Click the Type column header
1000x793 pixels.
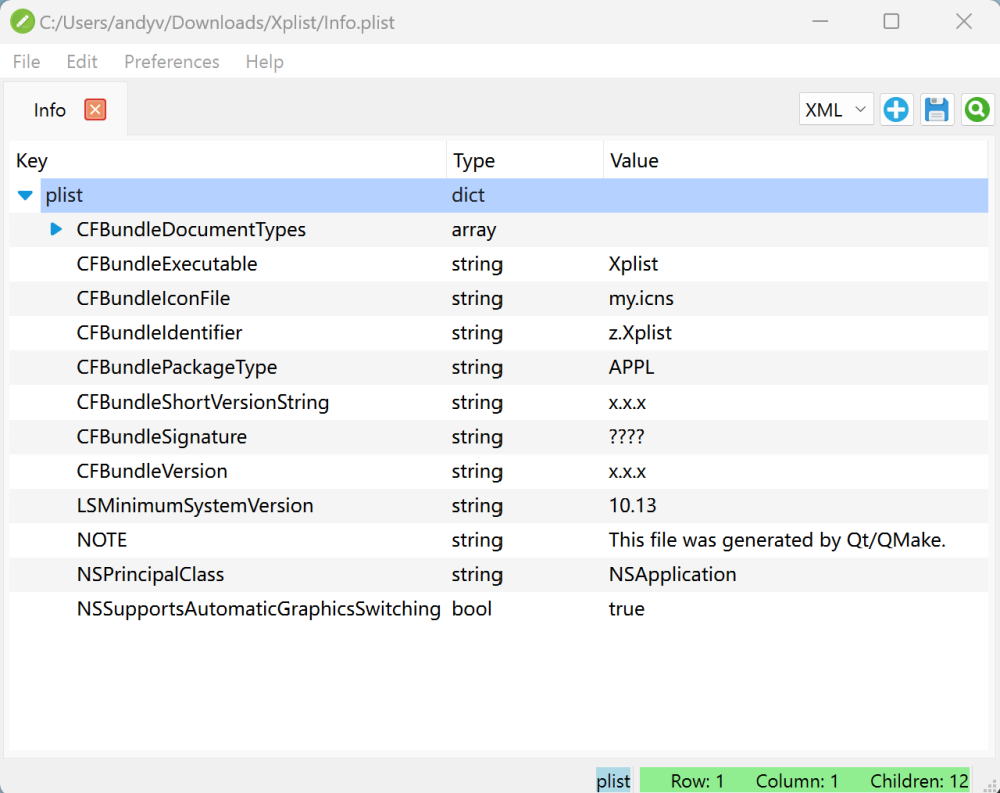pos(525,161)
